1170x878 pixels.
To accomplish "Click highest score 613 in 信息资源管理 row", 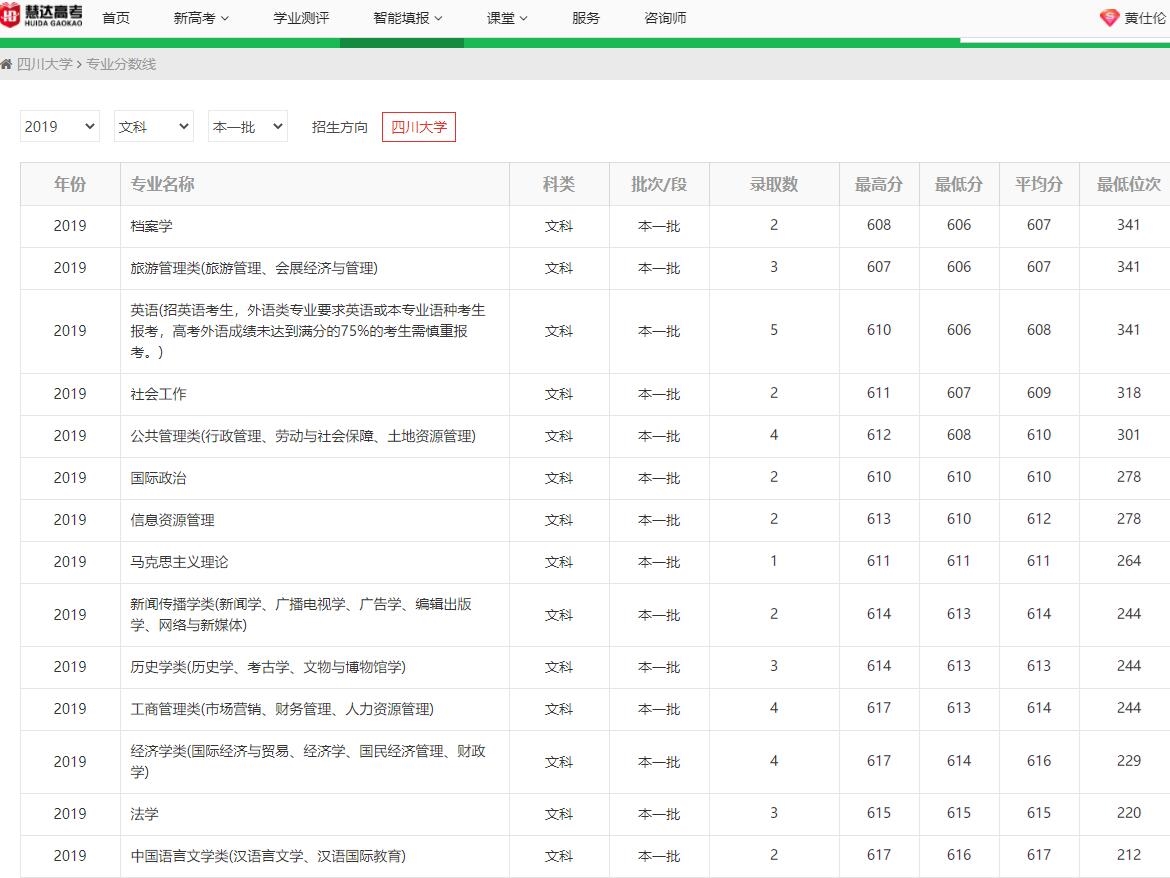I will (x=879, y=519).
